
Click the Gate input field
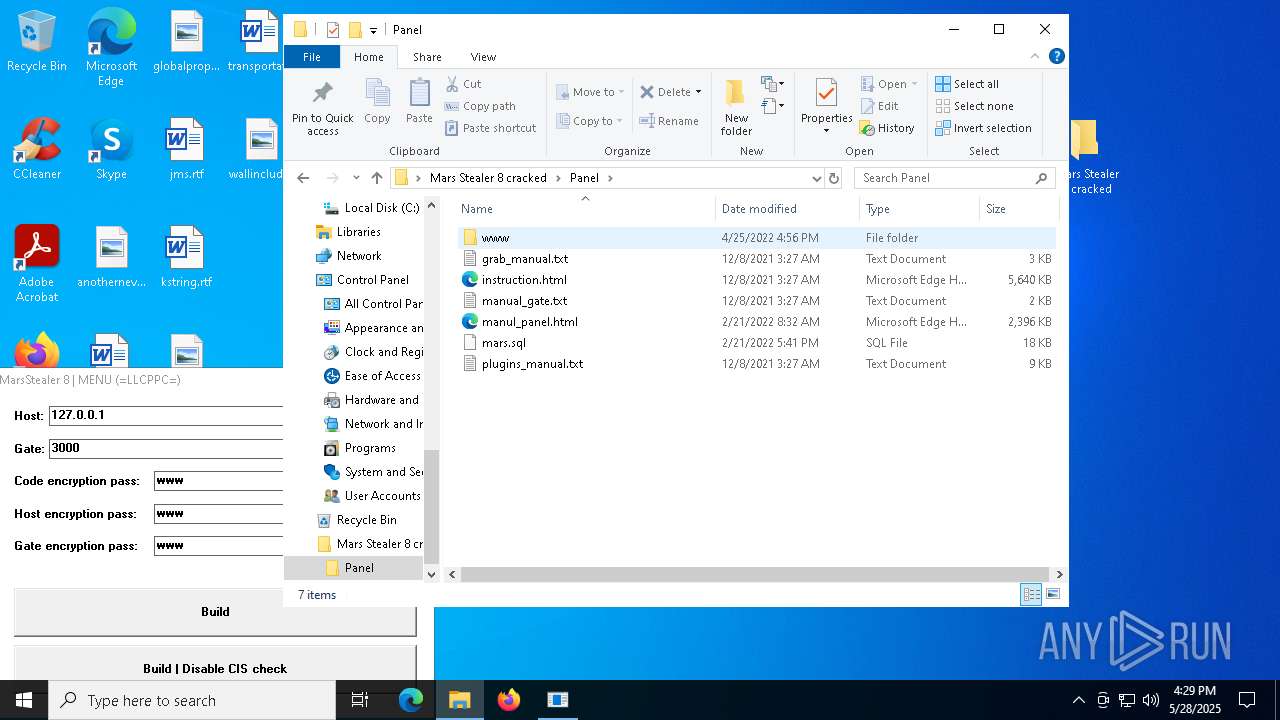pyautogui.click(x=166, y=448)
